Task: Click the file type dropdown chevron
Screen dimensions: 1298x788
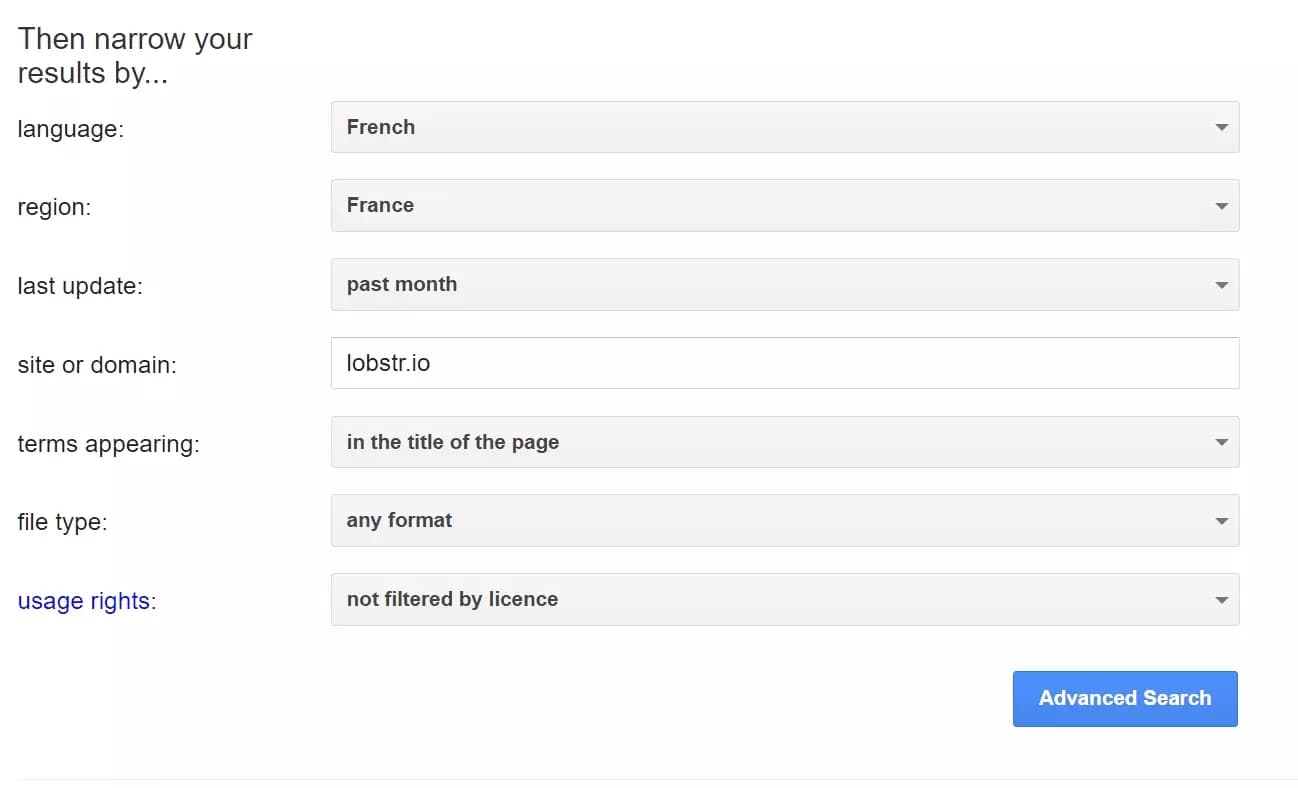Action: tap(1221, 520)
